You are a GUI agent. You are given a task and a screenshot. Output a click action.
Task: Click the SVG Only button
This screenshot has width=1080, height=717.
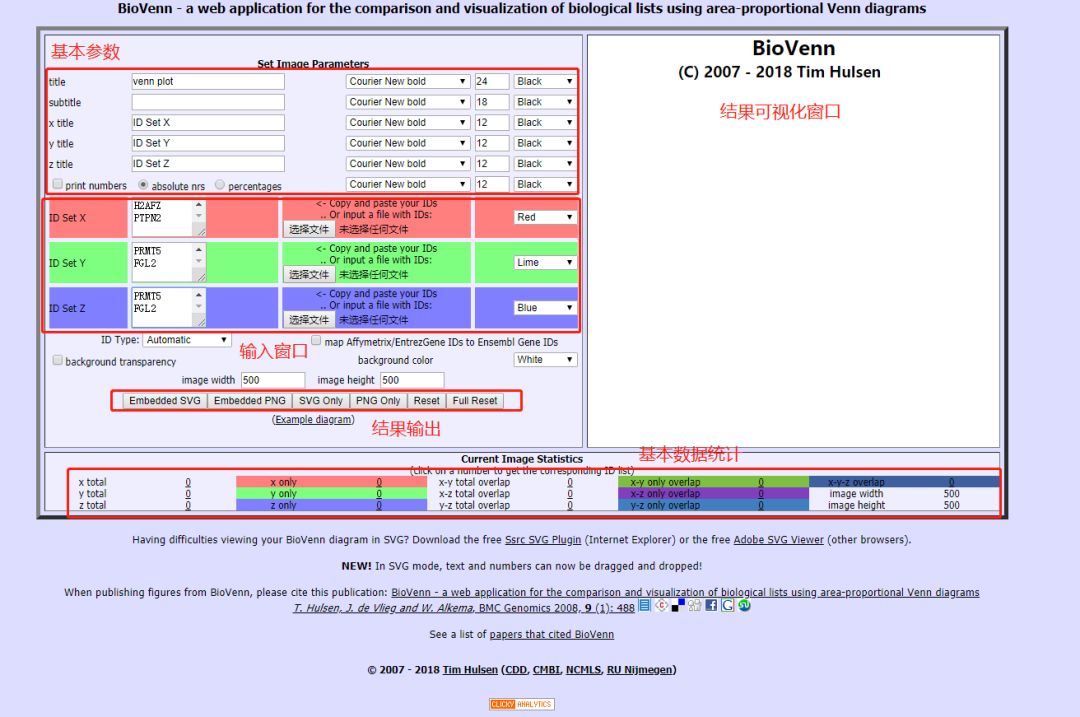coord(320,401)
